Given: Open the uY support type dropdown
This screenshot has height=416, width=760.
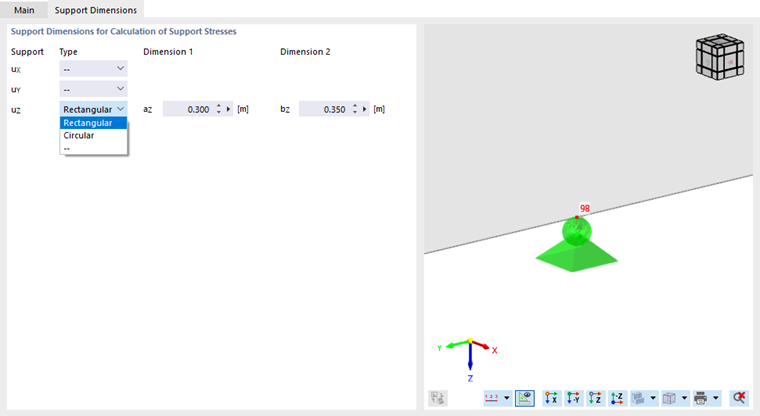Looking at the screenshot, I should click(x=93, y=89).
